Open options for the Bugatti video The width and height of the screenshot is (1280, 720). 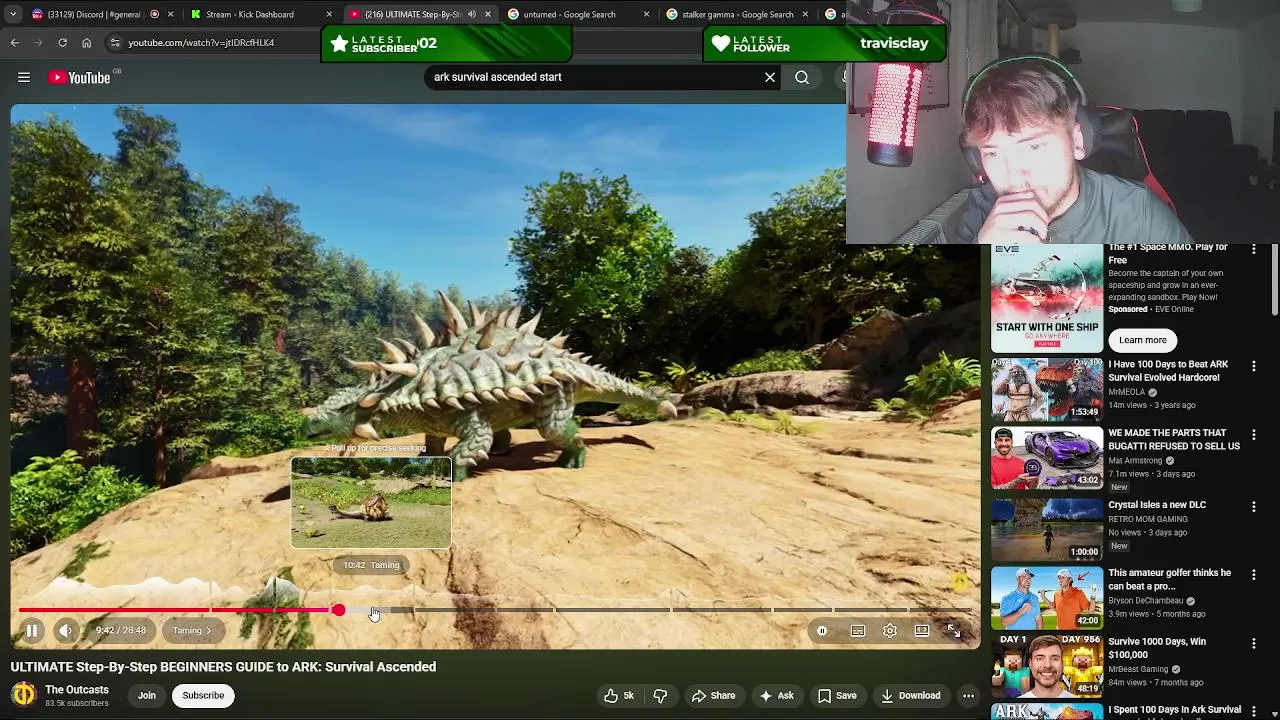1254,436
